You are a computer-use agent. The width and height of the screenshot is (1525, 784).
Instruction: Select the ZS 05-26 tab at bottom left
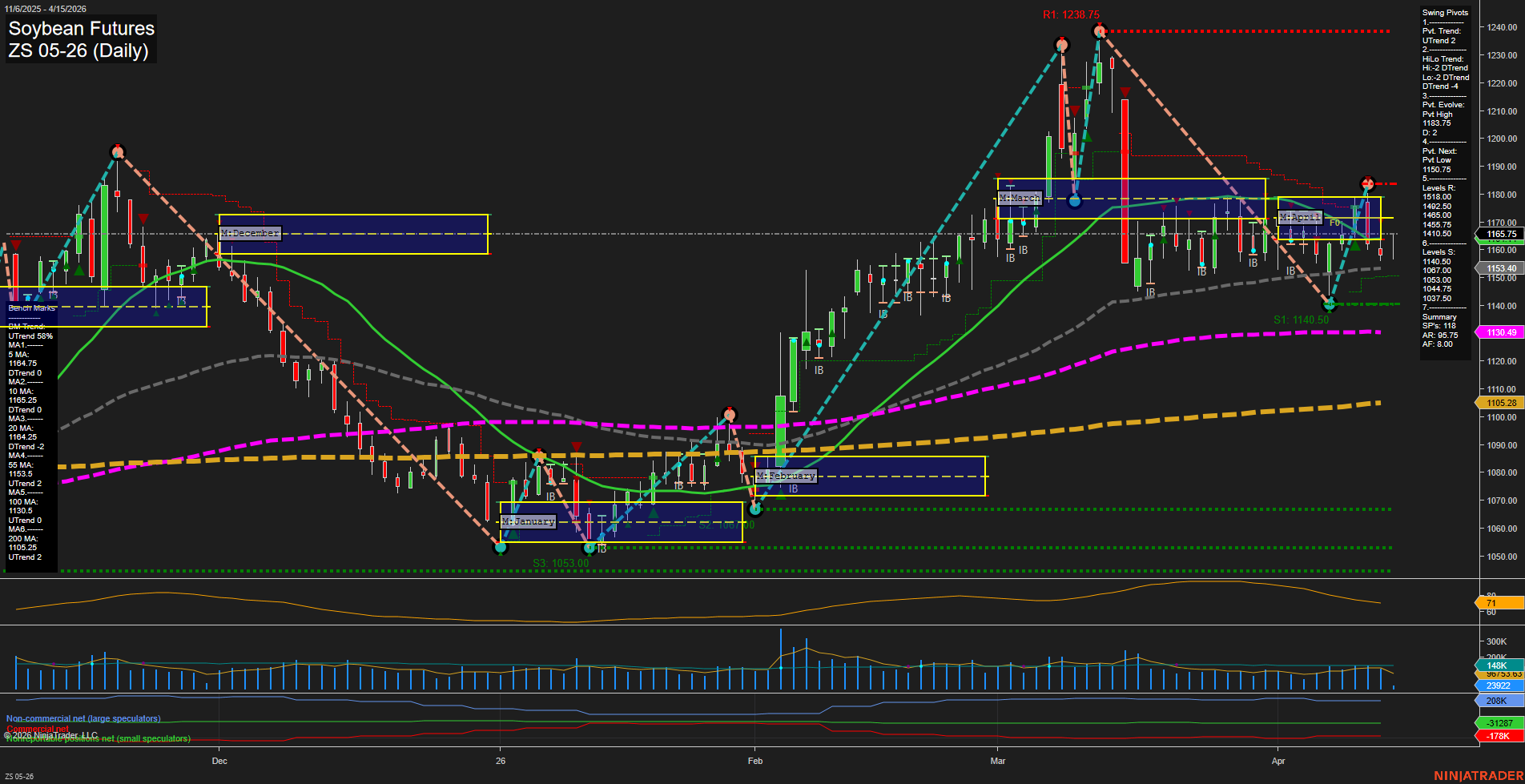(x=18, y=776)
